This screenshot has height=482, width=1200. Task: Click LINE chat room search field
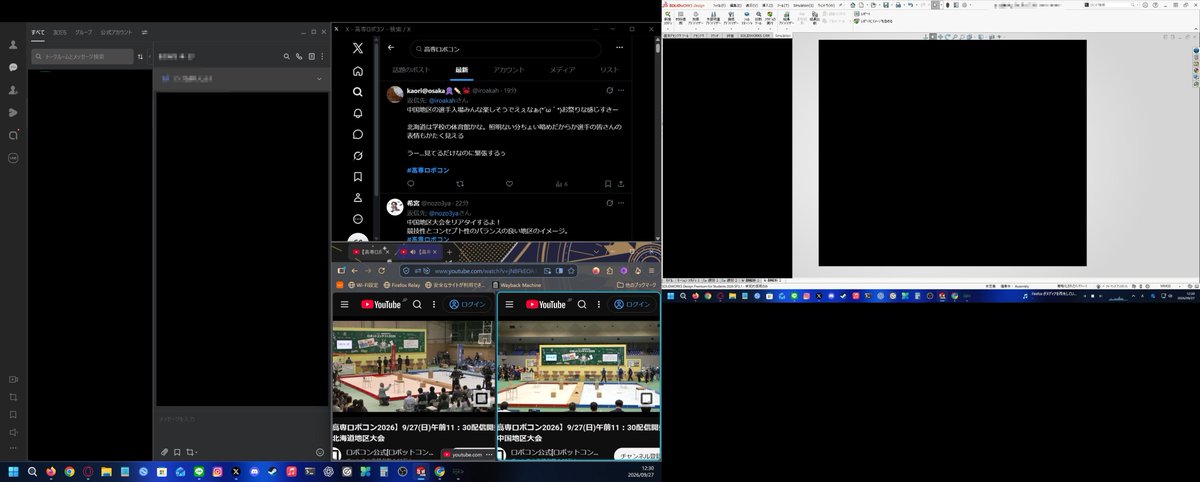[x=82, y=56]
